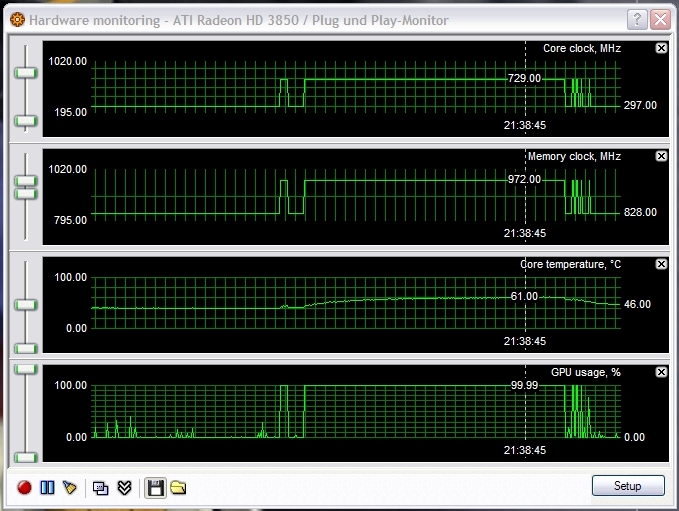
Task: Click the 297.00 current Core clock value
Action: coord(640,105)
